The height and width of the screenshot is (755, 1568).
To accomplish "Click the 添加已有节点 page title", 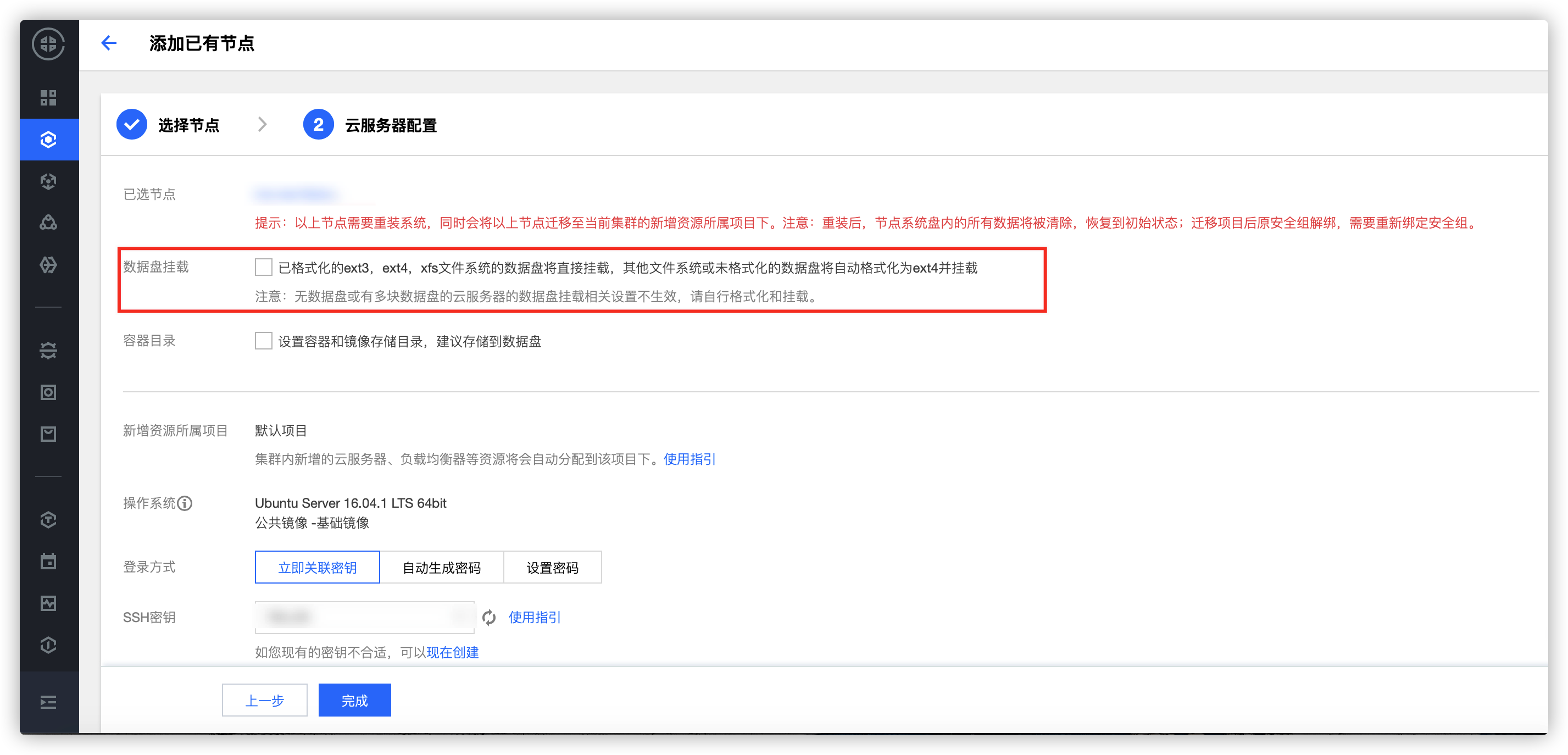I will tap(202, 44).
